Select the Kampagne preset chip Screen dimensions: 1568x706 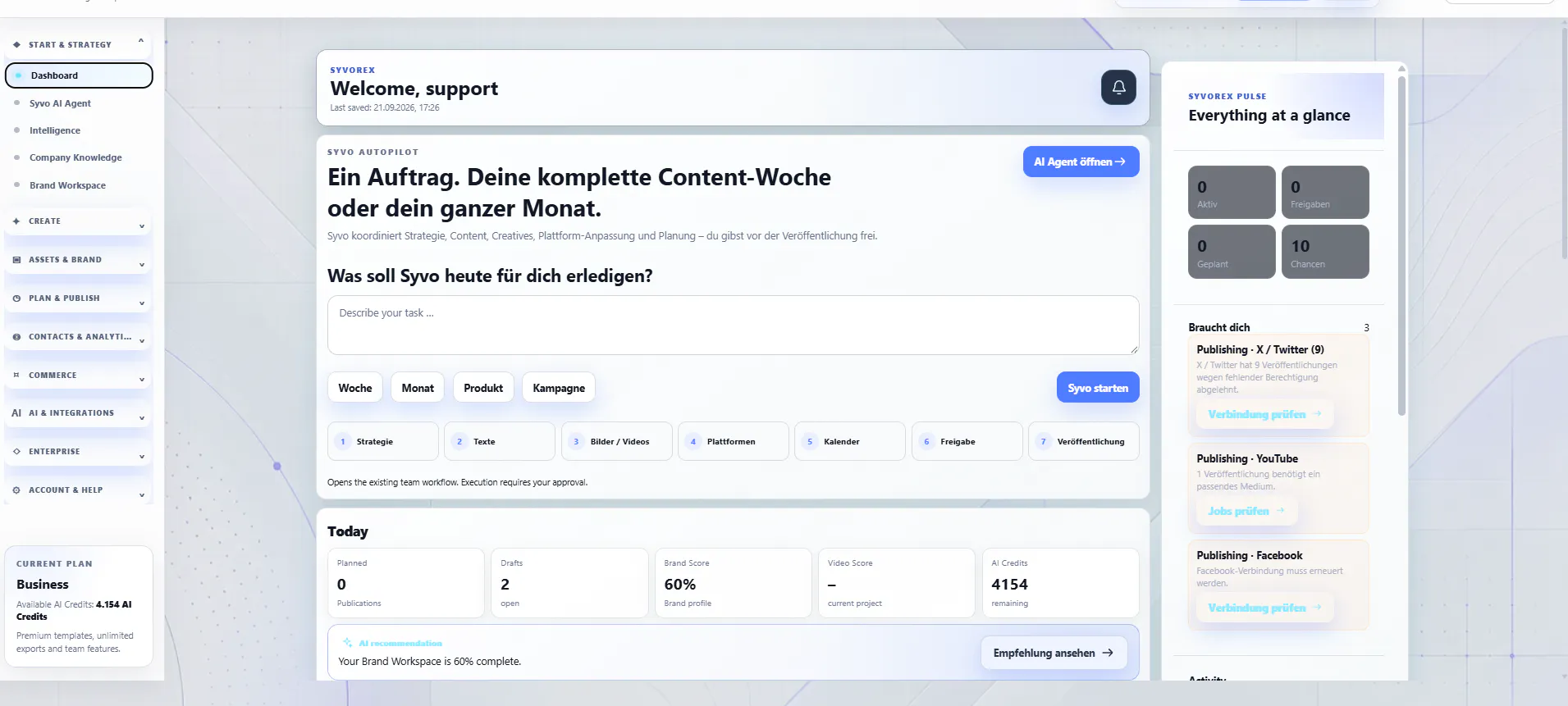(559, 388)
